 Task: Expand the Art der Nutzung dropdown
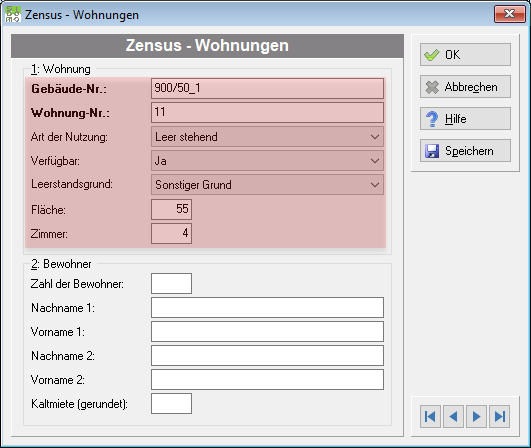click(x=375, y=137)
